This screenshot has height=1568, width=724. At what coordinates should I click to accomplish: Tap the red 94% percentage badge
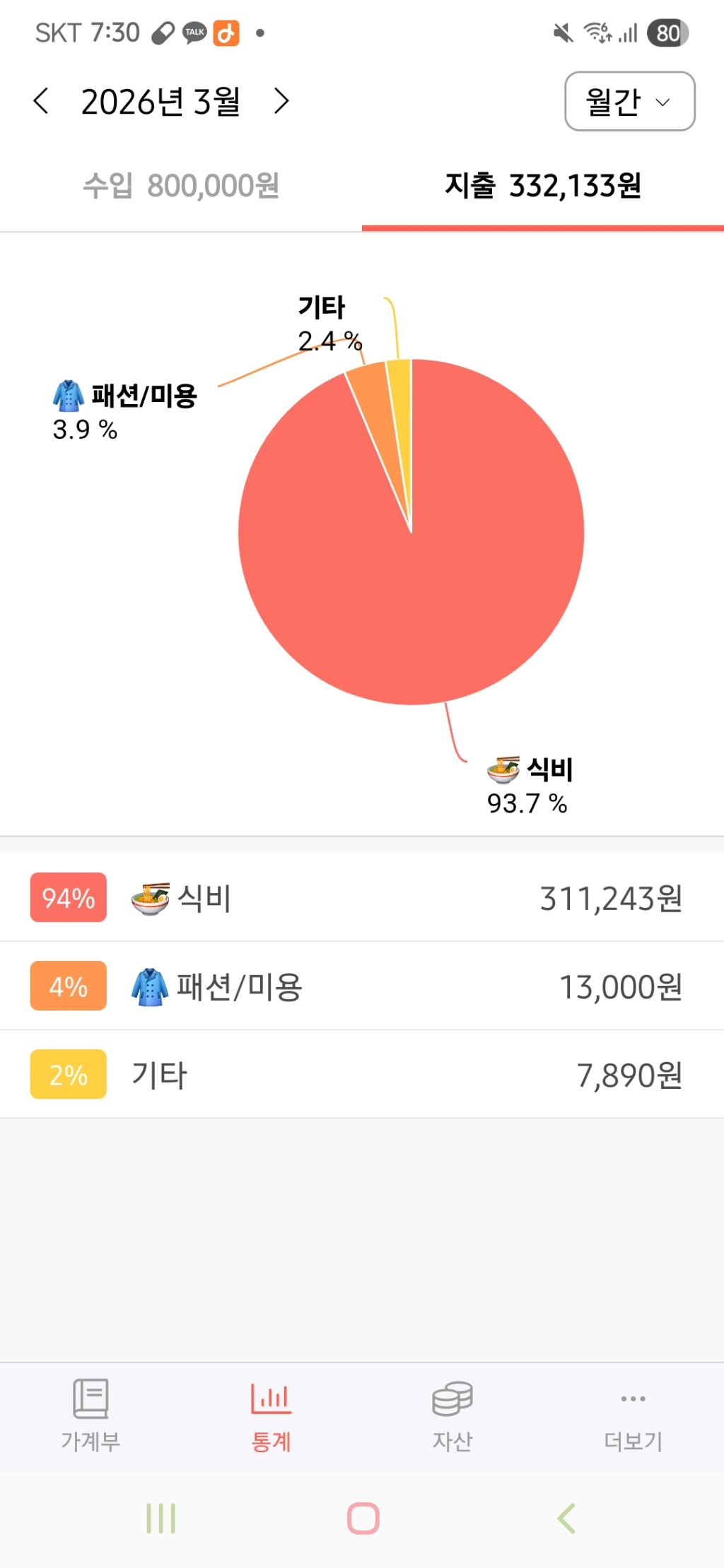click(68, 897)
